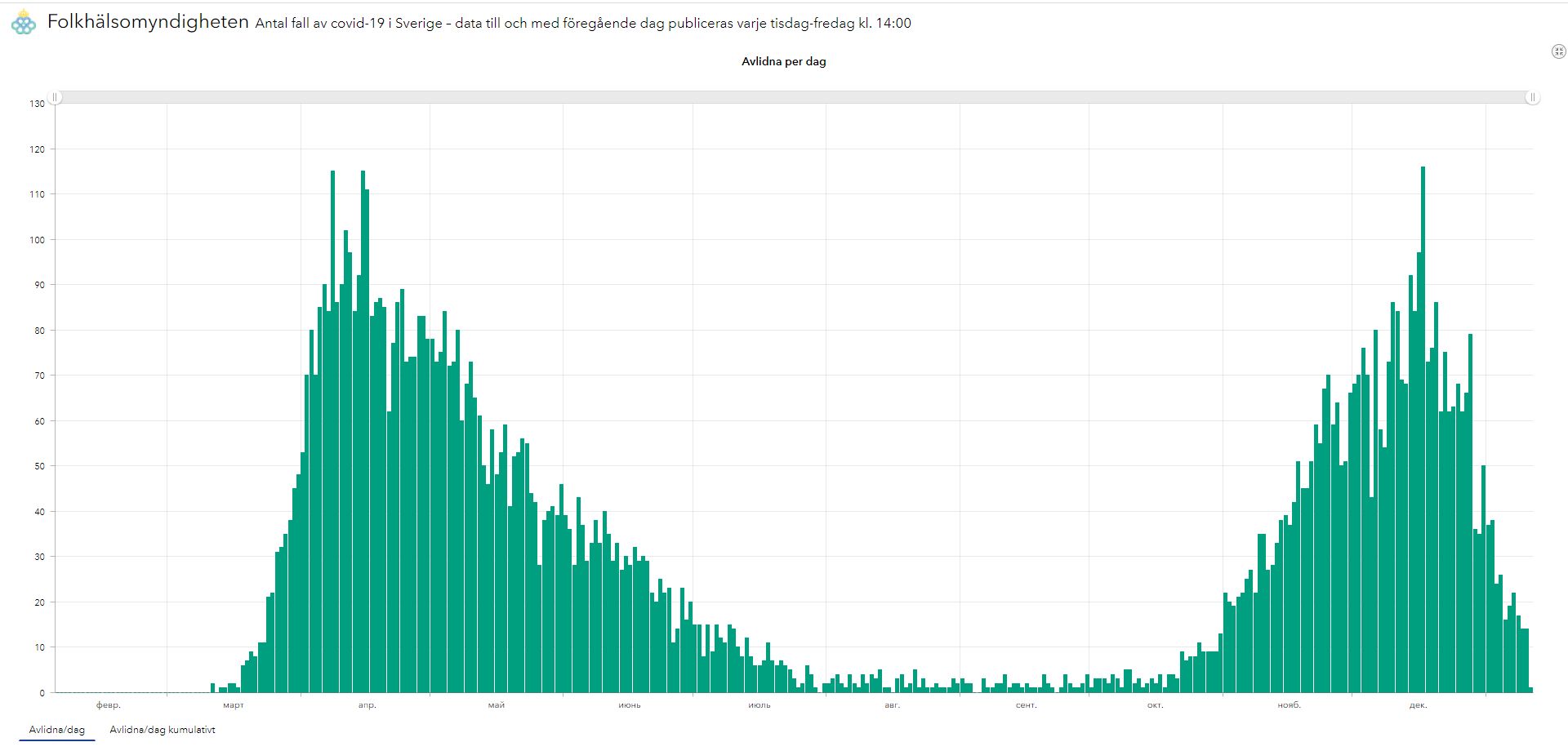Click the 'февр.' month label on axis
The image size is (1568, 751).
(109, 704)
